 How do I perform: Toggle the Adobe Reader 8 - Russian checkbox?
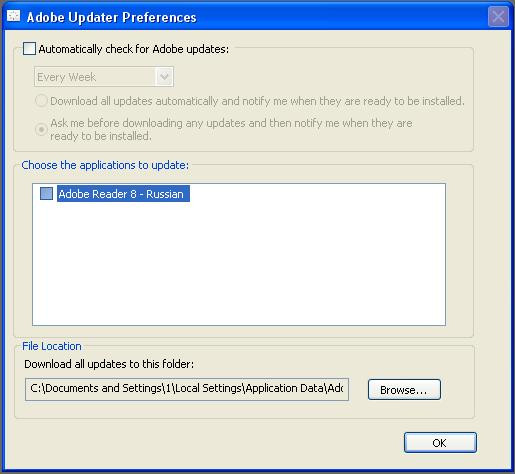(x=46, y=193)
